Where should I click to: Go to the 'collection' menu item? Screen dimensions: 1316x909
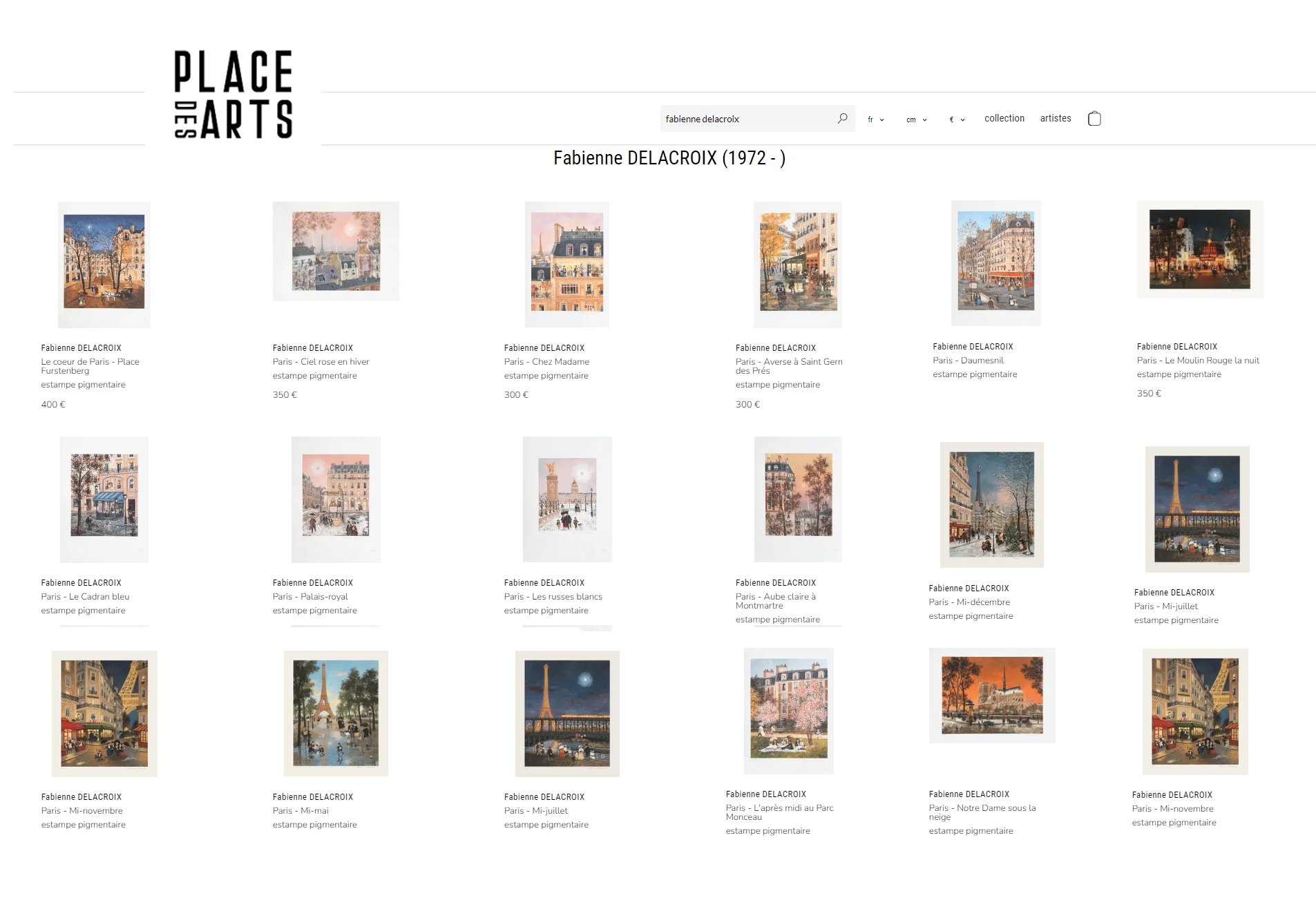coord(1004,118)
